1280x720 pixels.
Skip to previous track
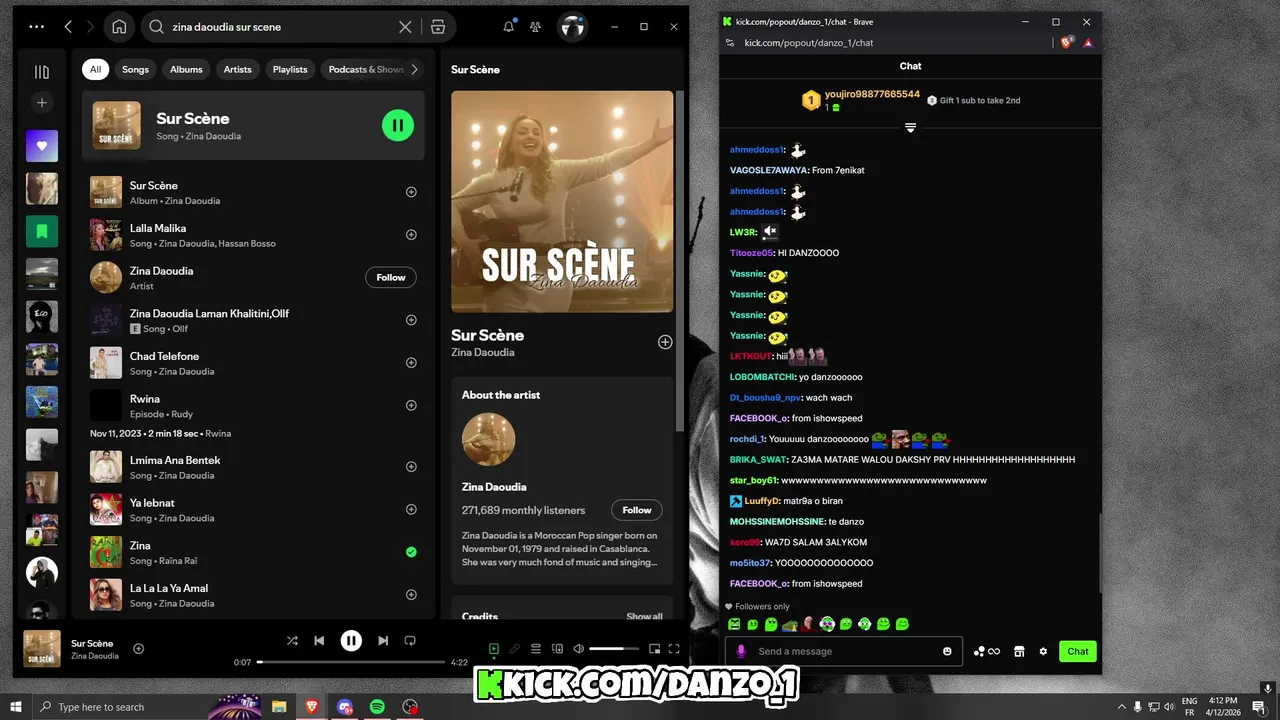coord(319,641)
